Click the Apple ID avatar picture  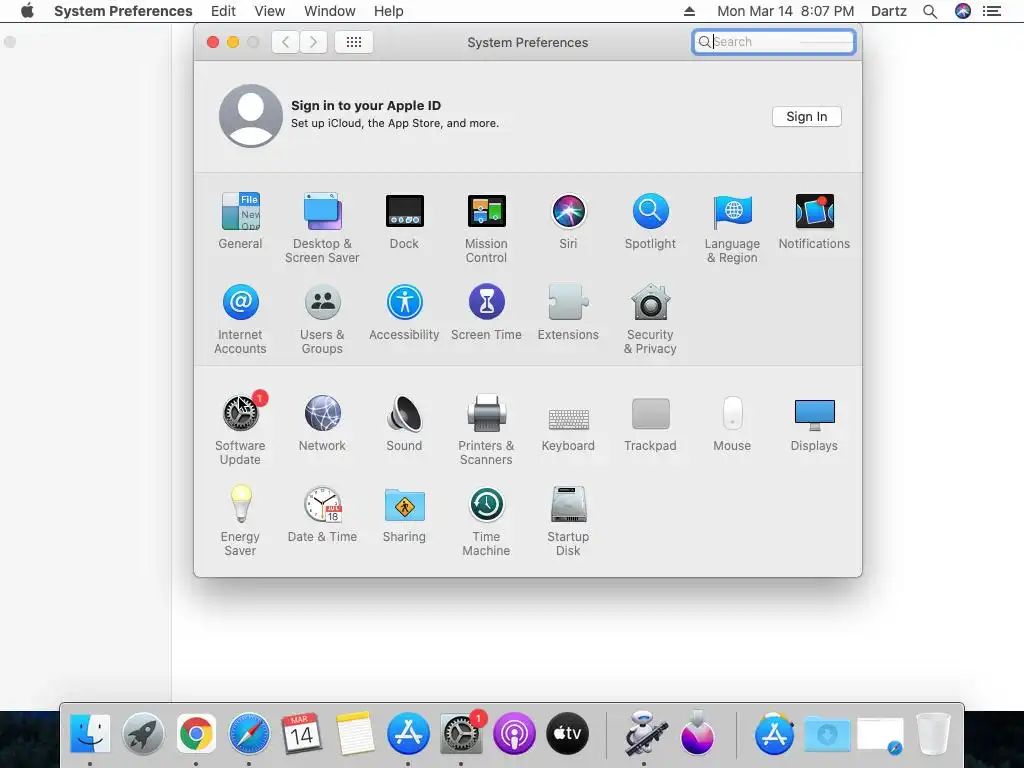[x=251, y=116]
